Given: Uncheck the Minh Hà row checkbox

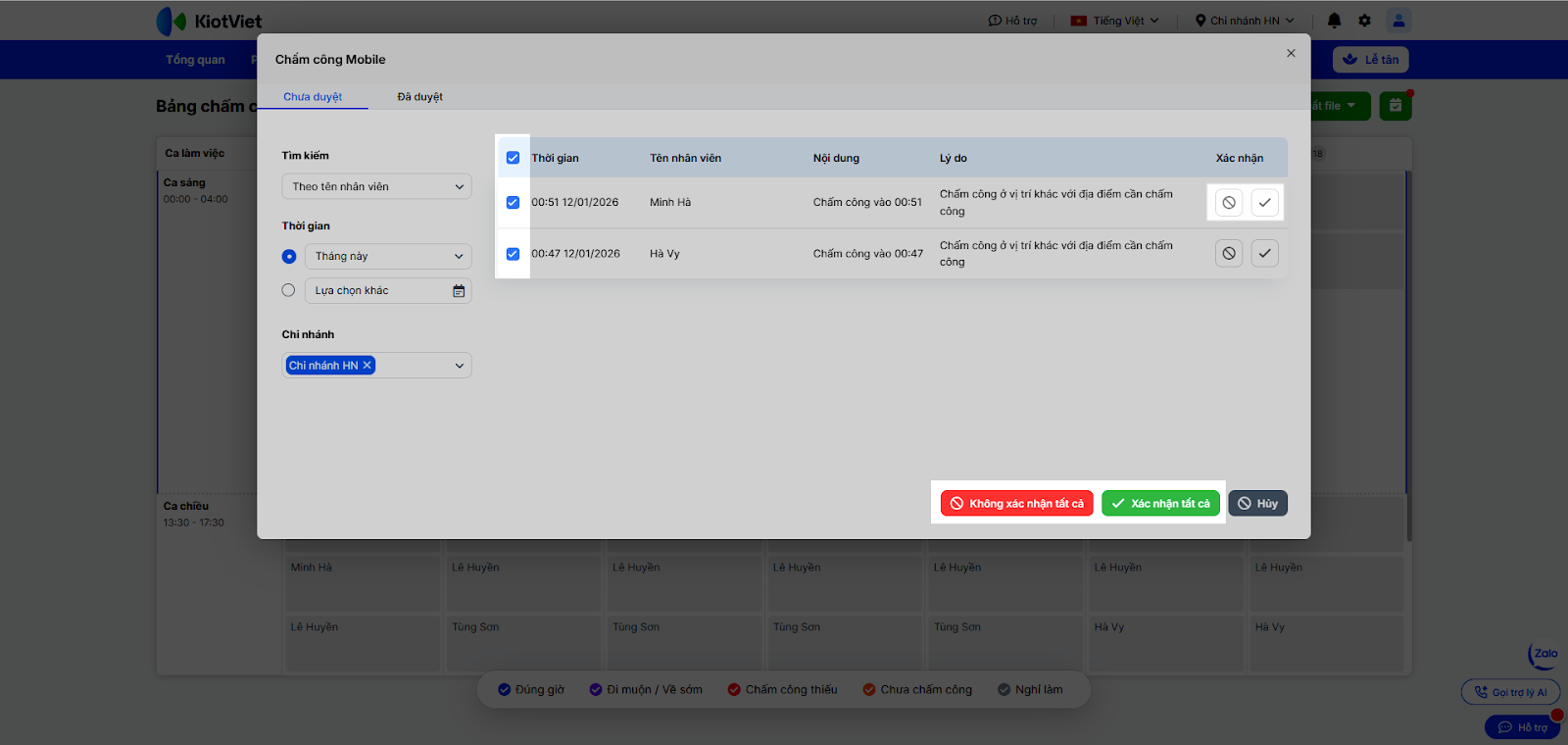Looking at the screenshot, I should [513, 203].
